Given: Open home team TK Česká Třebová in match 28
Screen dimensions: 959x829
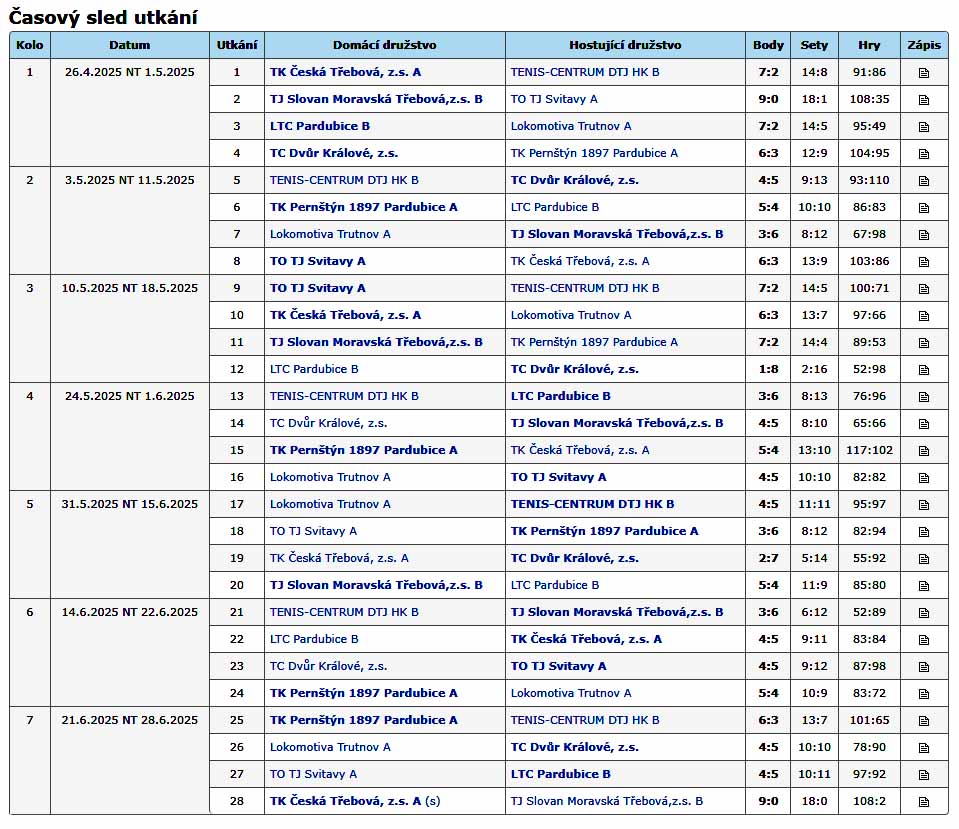Looking at the screenshot, I should tap(346, 801).
